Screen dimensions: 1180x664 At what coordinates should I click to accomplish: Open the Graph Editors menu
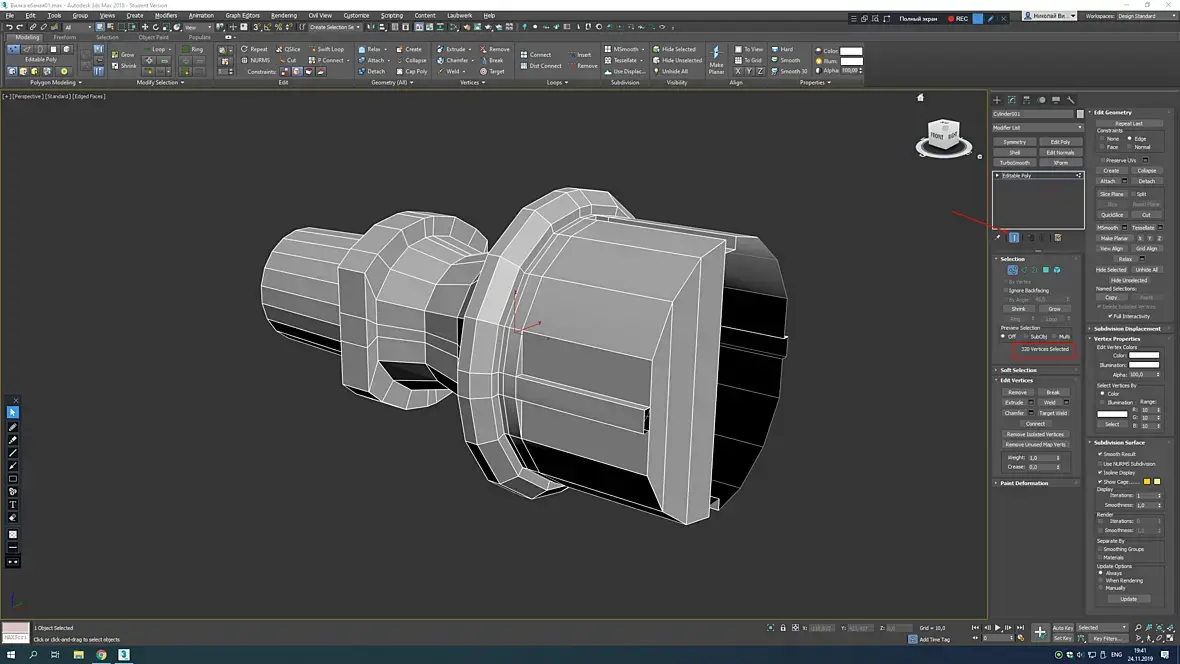click(242, 16)
